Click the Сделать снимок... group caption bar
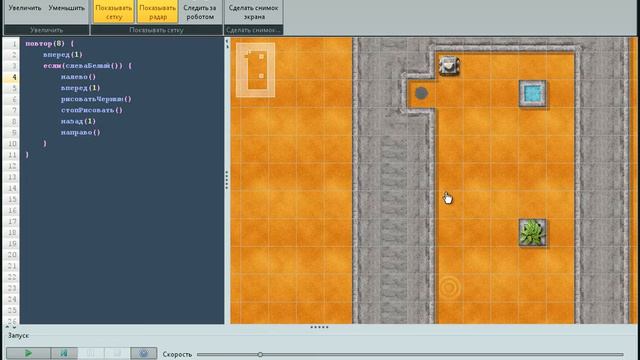Image resolution: width=640 pixels, height=360 pixels. pyautogui.click(x=253, y=30)
